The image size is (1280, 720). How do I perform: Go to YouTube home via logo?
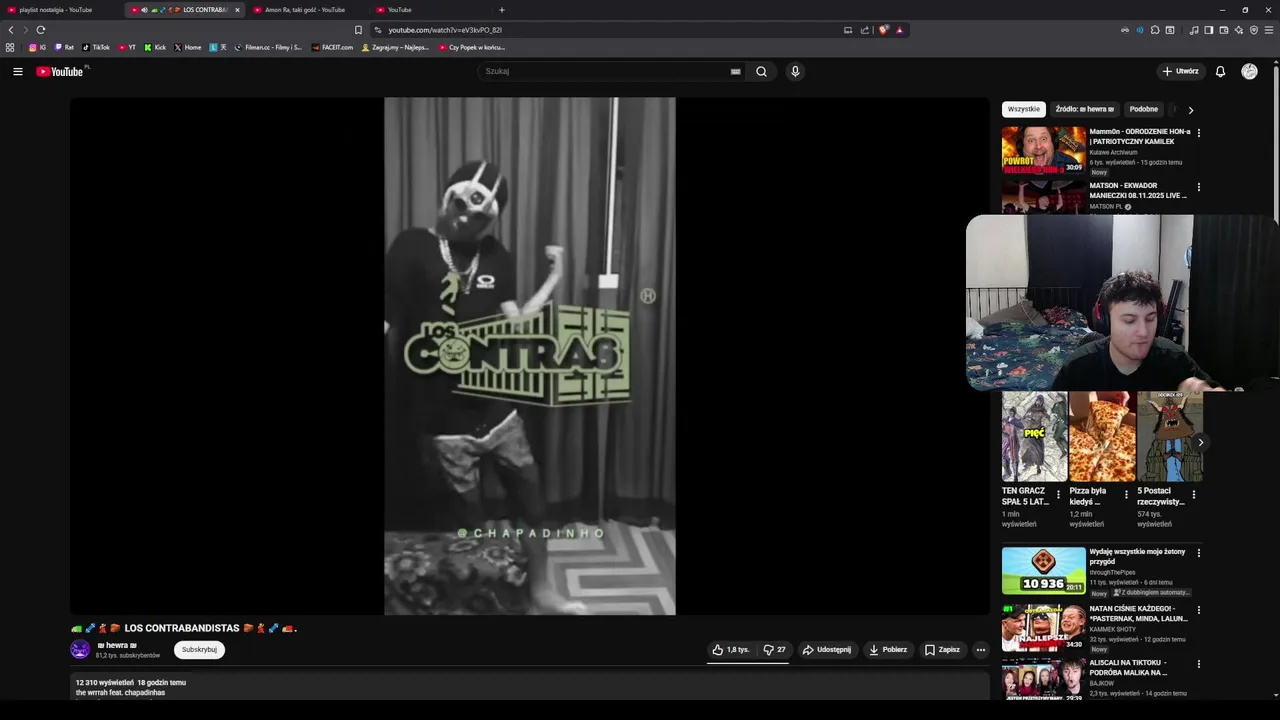62,71
